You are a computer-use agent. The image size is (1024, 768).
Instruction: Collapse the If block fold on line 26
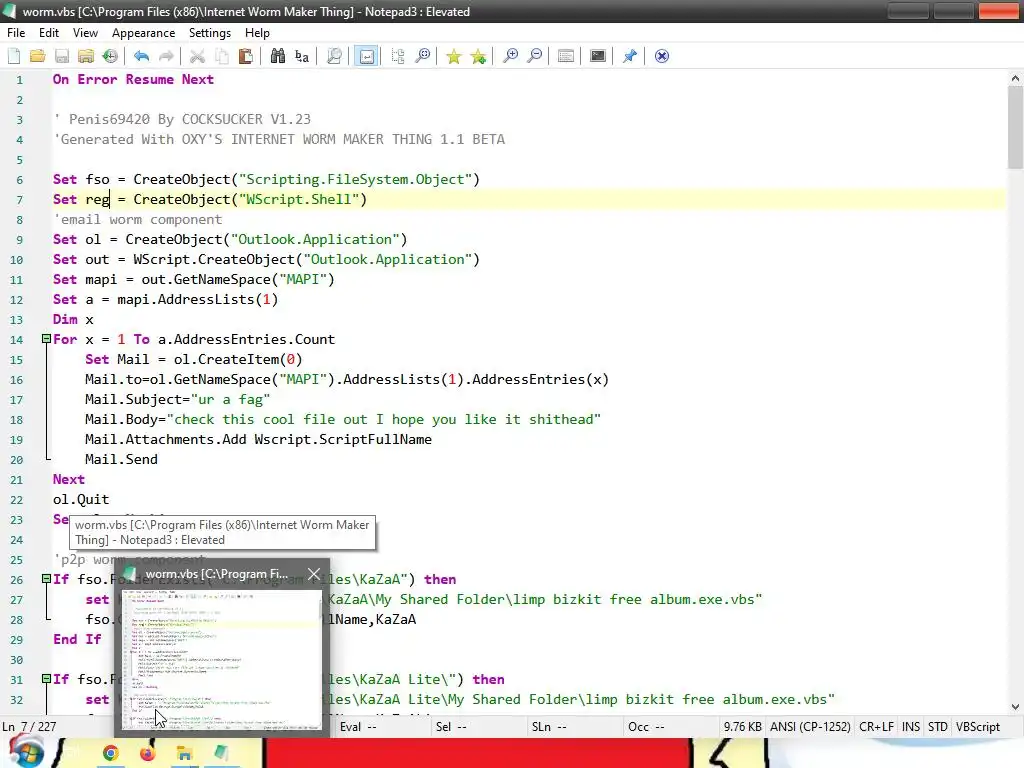click(x=46, y=579)
